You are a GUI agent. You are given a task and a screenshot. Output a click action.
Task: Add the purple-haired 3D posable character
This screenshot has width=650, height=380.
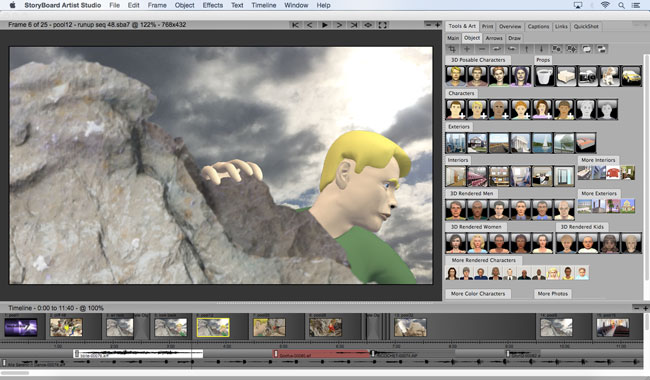[521, 76]
